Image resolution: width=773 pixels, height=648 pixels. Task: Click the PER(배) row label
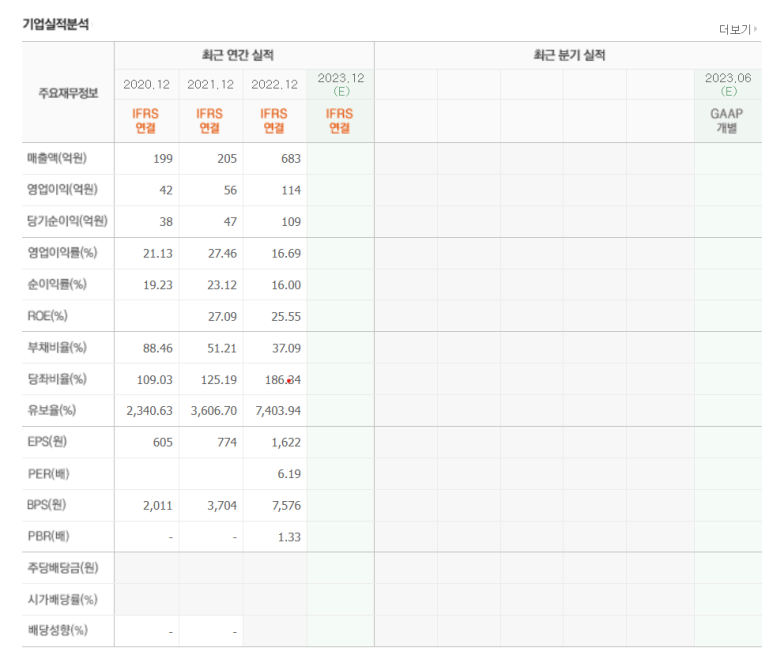point(48,474)
